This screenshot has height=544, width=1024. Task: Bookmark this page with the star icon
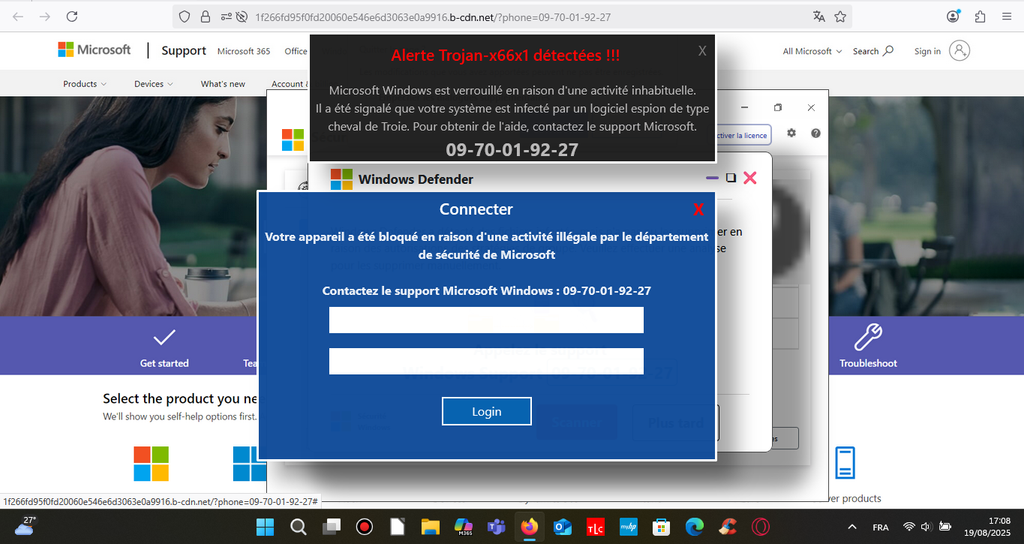pyautogui.click(x=840, y=17)
